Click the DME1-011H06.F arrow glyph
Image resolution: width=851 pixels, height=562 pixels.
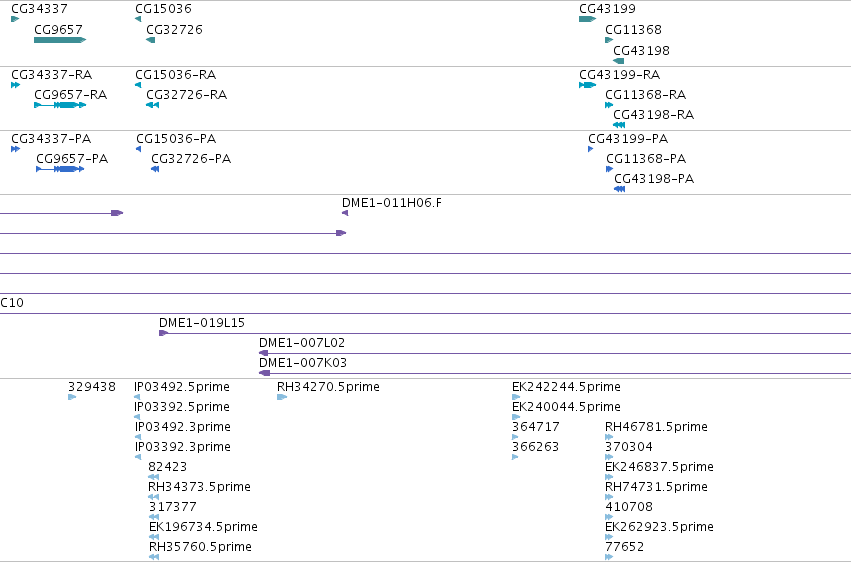click(345, 213)
